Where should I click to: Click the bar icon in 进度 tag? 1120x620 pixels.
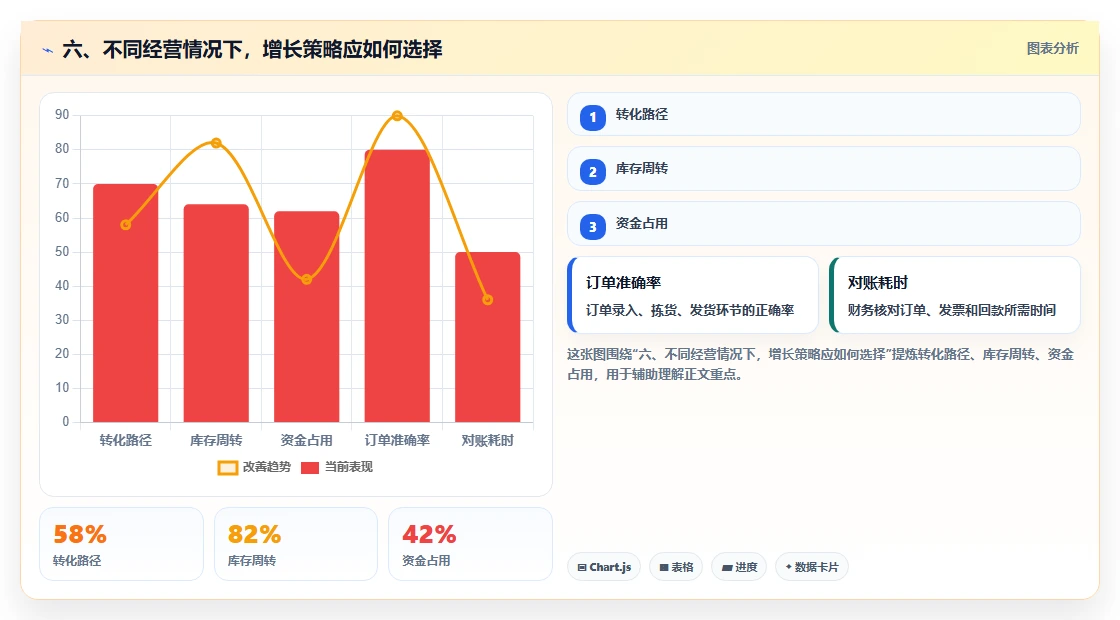tap(726, 567)
